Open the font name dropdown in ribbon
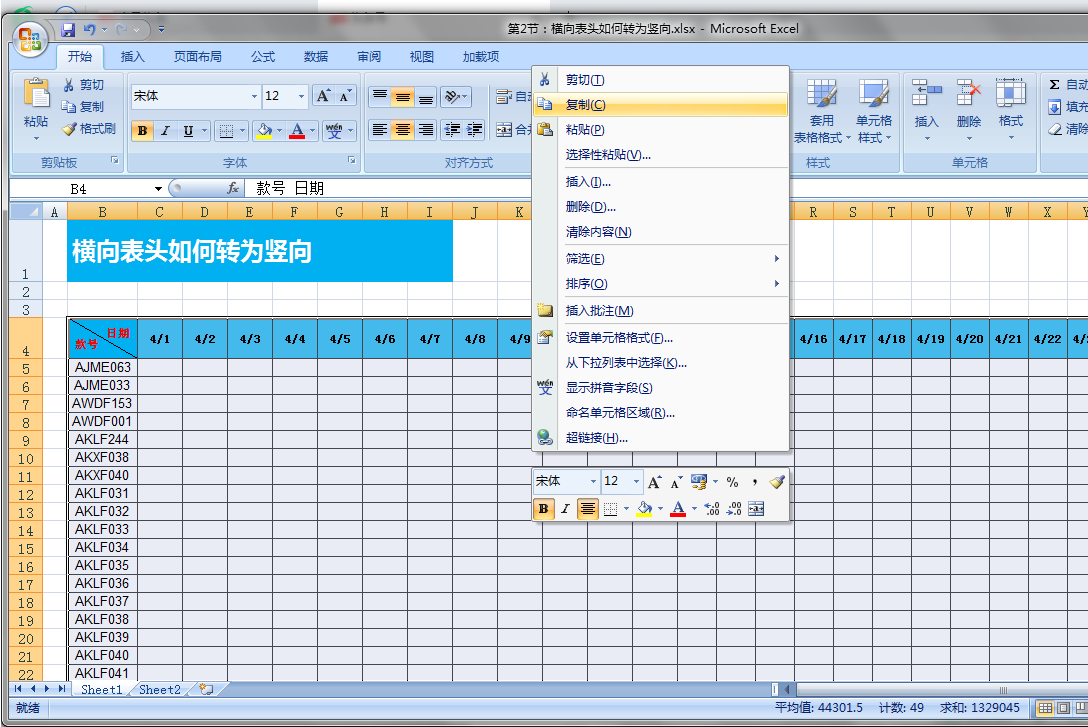Screen dimensions: 1088x727 click(x=254, y=97)
